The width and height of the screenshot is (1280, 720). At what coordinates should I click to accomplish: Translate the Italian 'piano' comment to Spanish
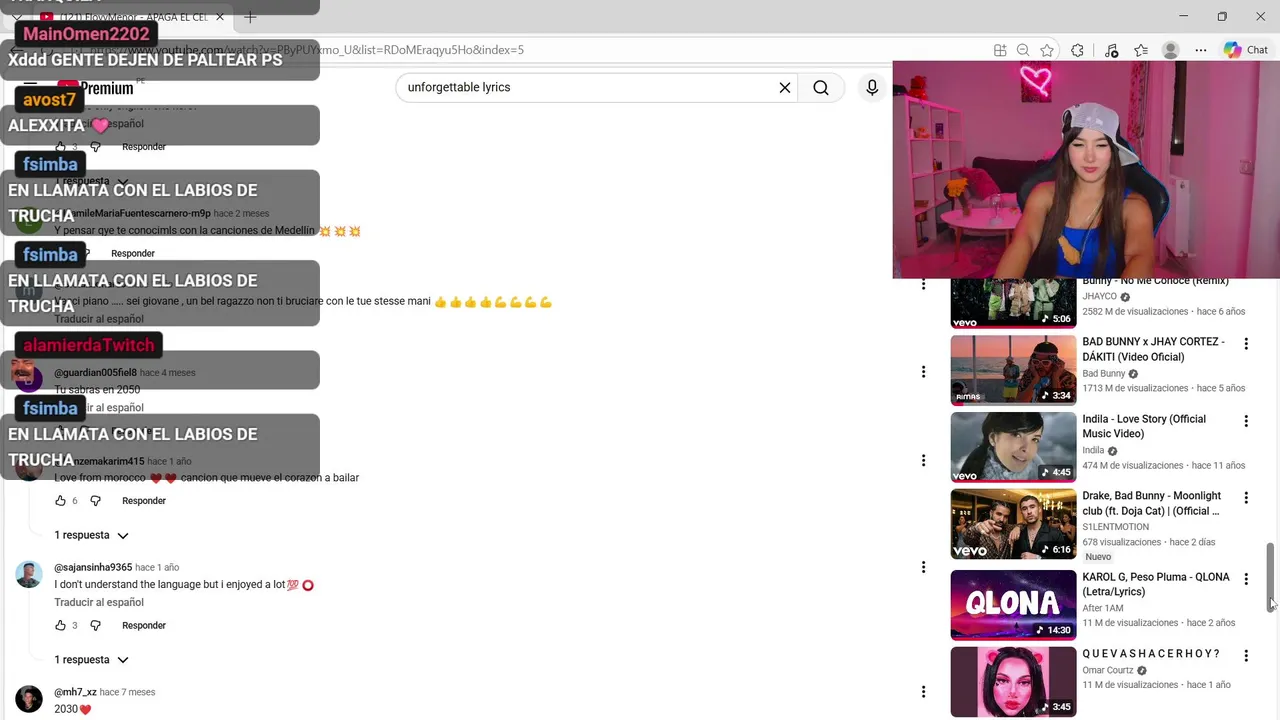[x=99, y=319]
